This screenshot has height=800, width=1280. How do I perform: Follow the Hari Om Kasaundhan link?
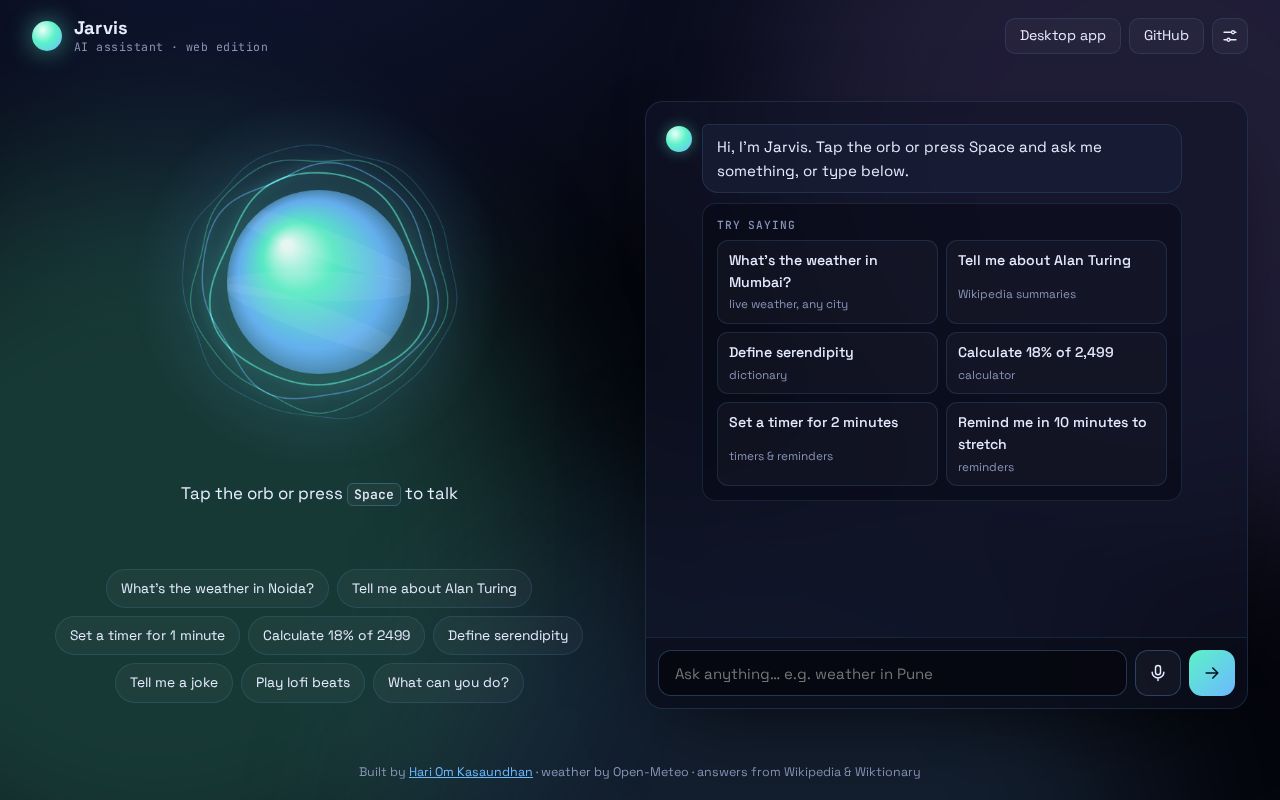pos(471,772)
